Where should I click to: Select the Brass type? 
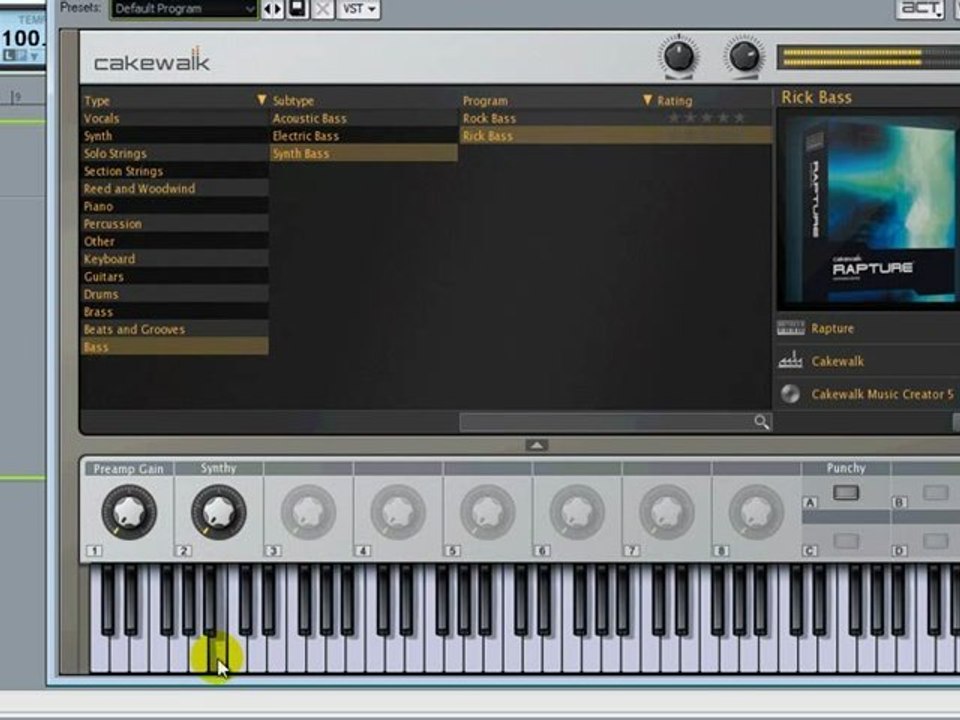pyautogui.click(x=174, y=312)
